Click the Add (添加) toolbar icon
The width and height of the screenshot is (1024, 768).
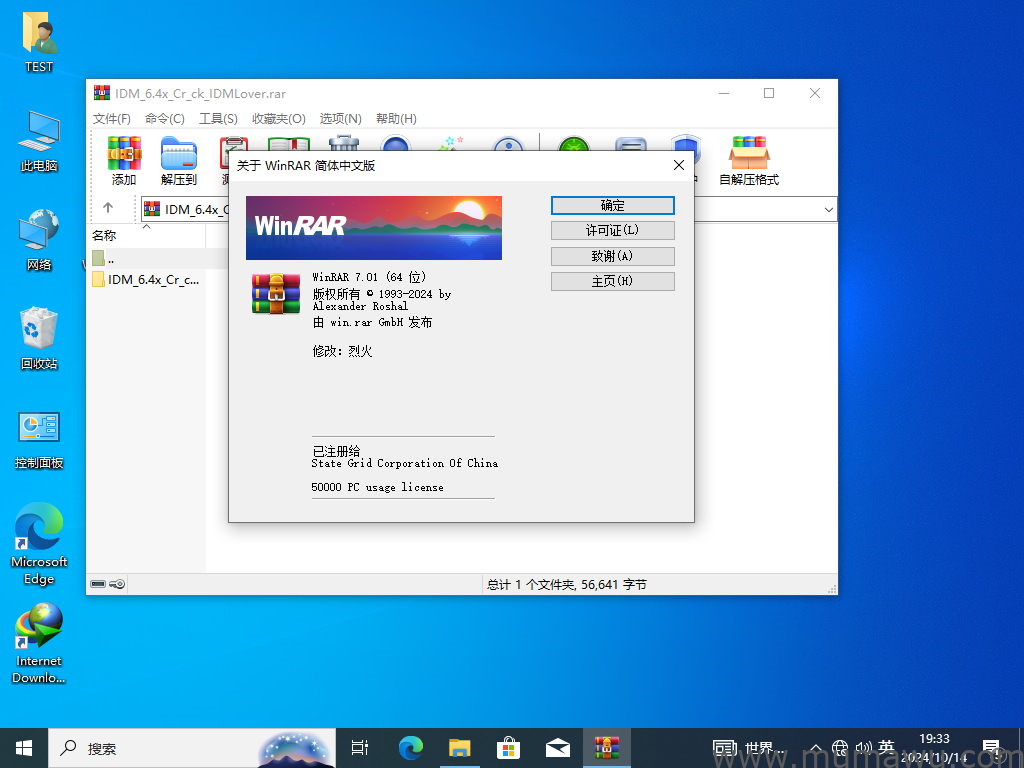[x=124, y=161]
